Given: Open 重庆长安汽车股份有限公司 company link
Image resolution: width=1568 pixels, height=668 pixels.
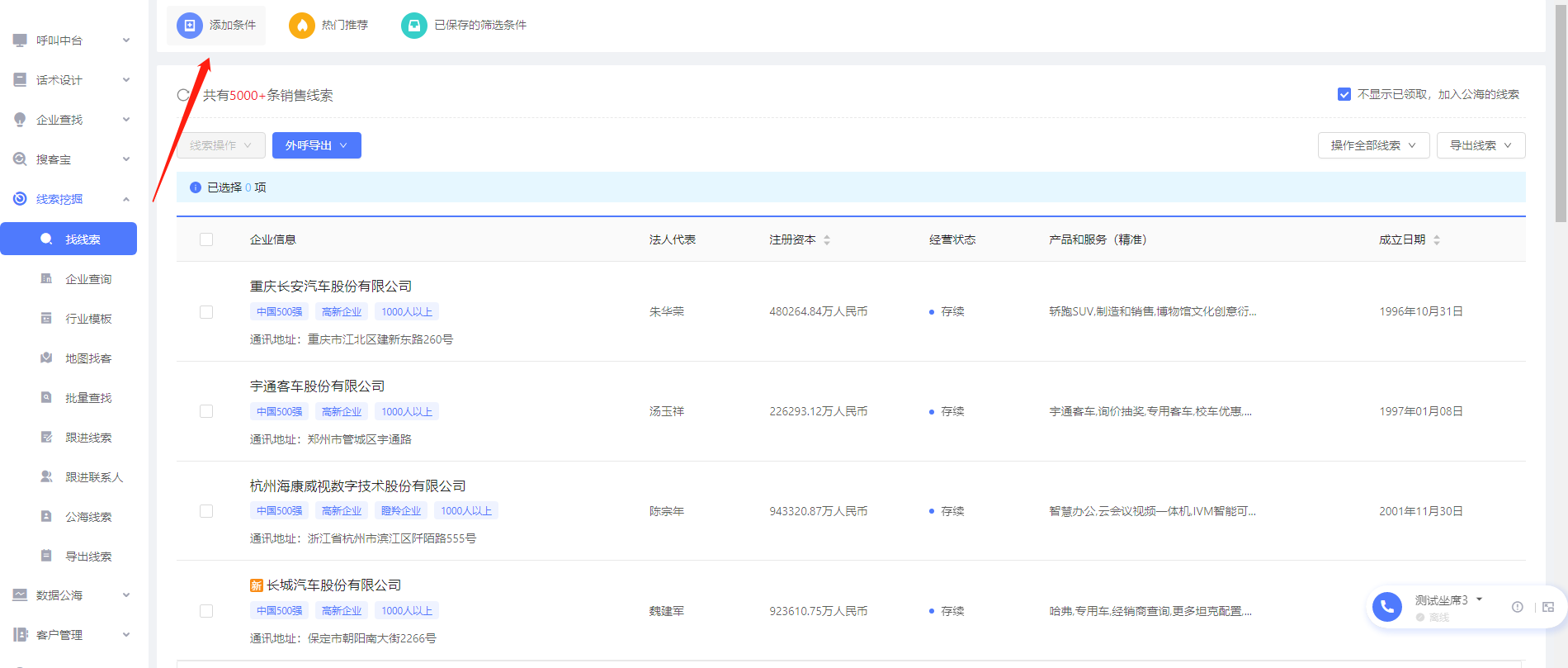Looking at the screenshot, I should click(x=331, y=286).
